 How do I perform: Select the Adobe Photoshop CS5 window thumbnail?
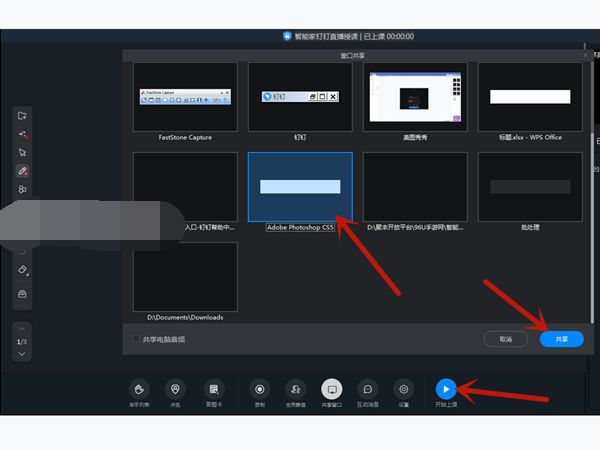click(x=300, y=187)
